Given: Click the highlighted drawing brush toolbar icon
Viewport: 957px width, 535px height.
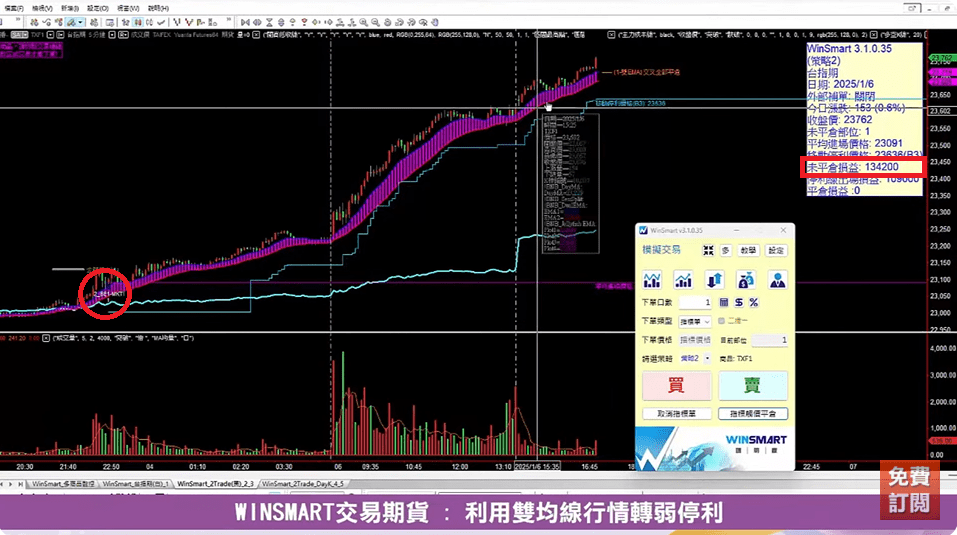Looking at the screenshot, I should (x=71, y=23).
